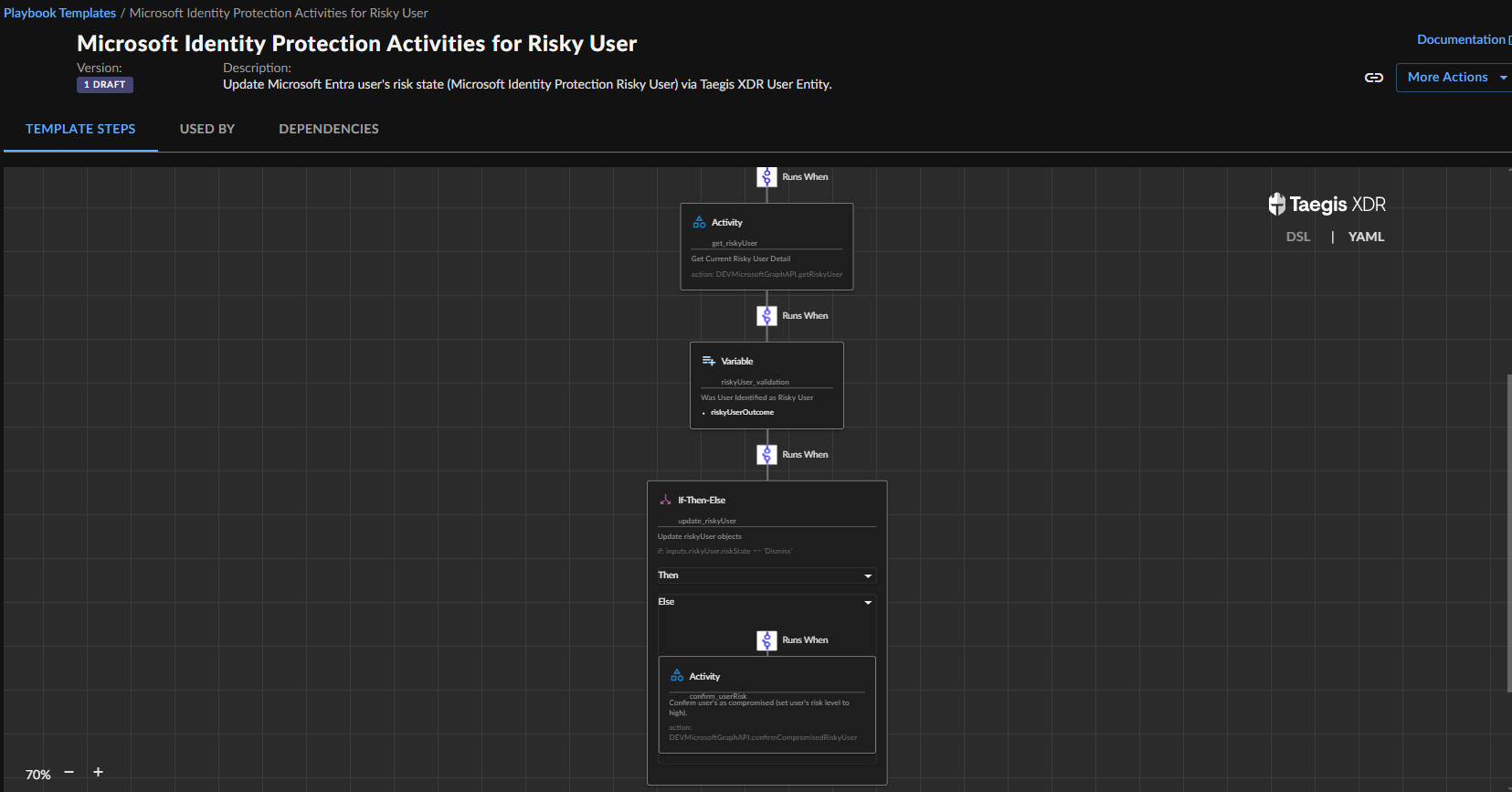Select the YAML view toggle
Viewport: 1512px width, 792px height.
pos(1366,237)
